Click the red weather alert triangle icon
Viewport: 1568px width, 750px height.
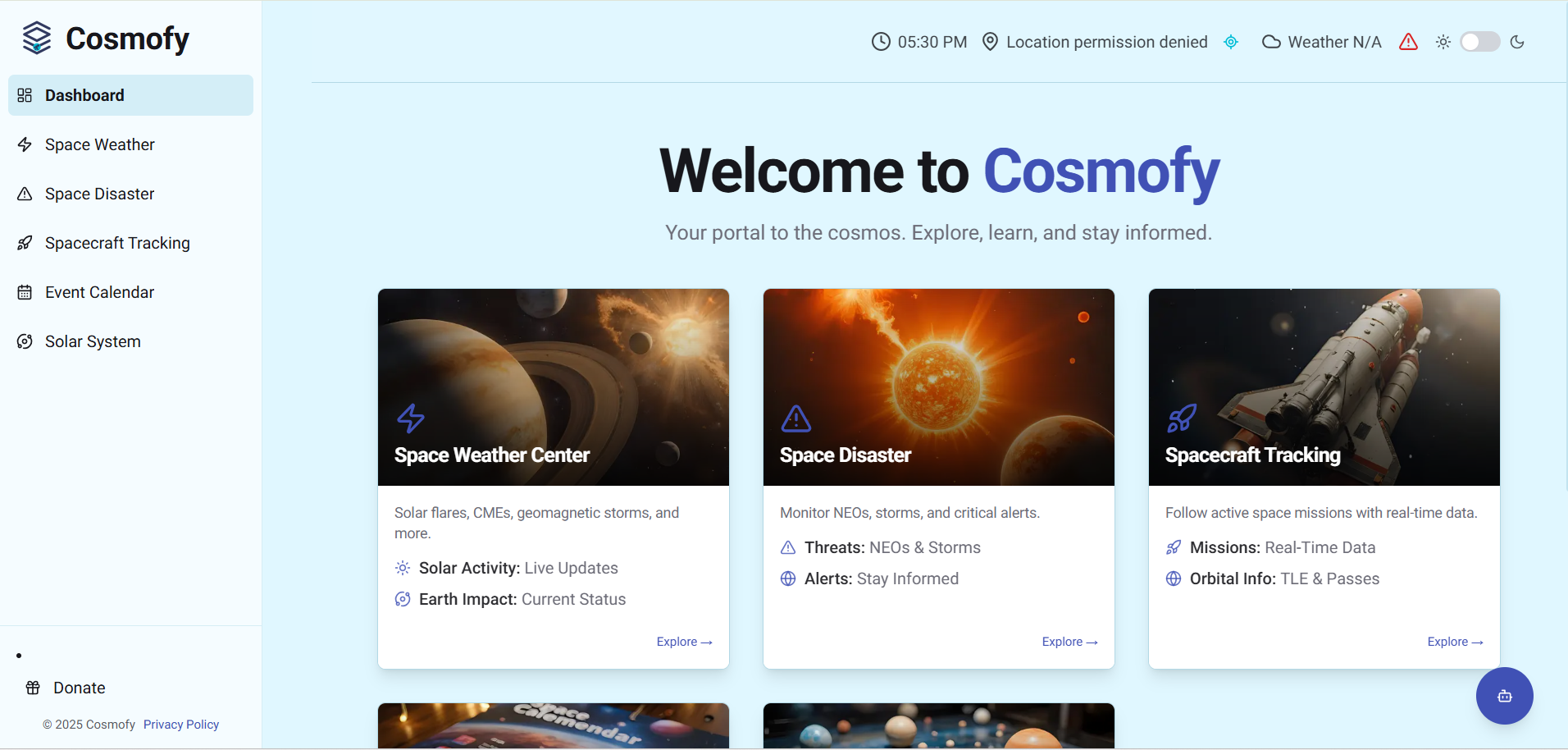coord(1408,42)
